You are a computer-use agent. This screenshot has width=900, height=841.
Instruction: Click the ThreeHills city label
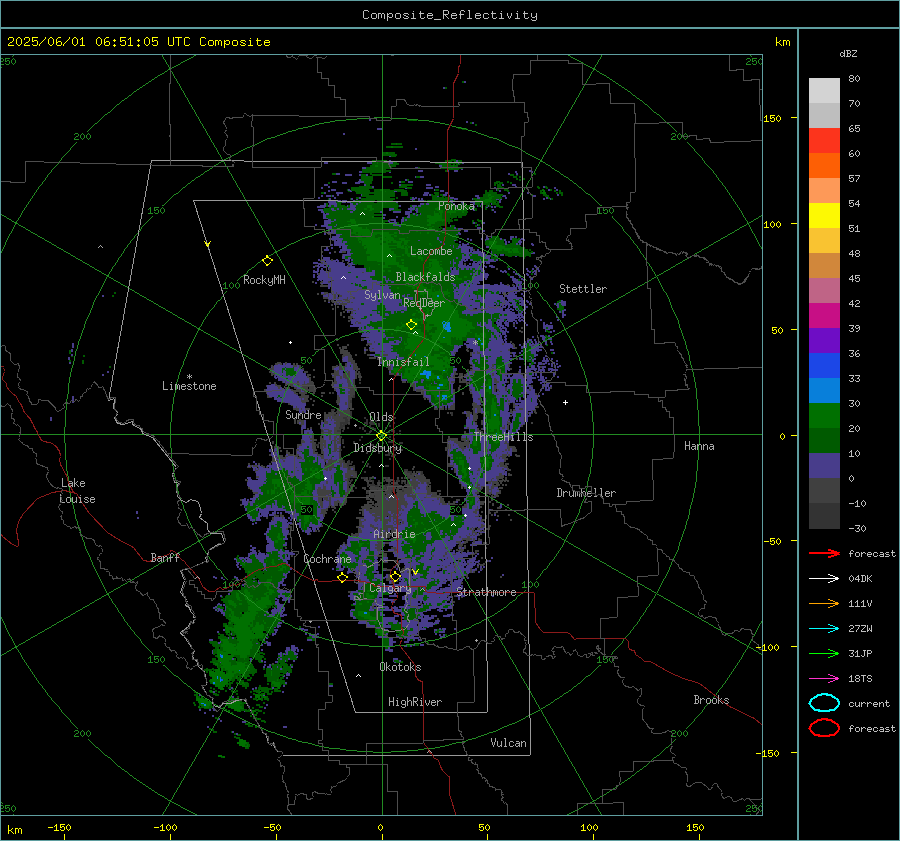(503, 437)
